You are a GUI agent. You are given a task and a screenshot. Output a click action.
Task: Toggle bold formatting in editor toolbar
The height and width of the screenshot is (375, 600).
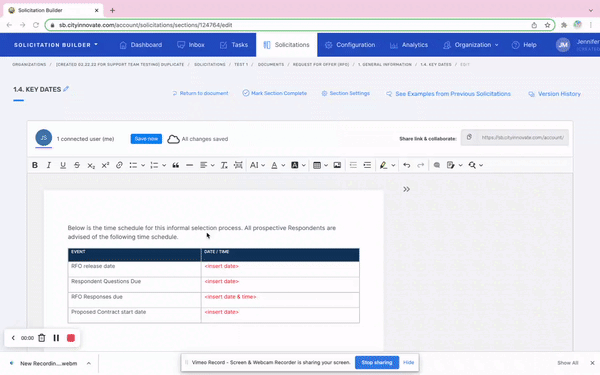point(35,165)
